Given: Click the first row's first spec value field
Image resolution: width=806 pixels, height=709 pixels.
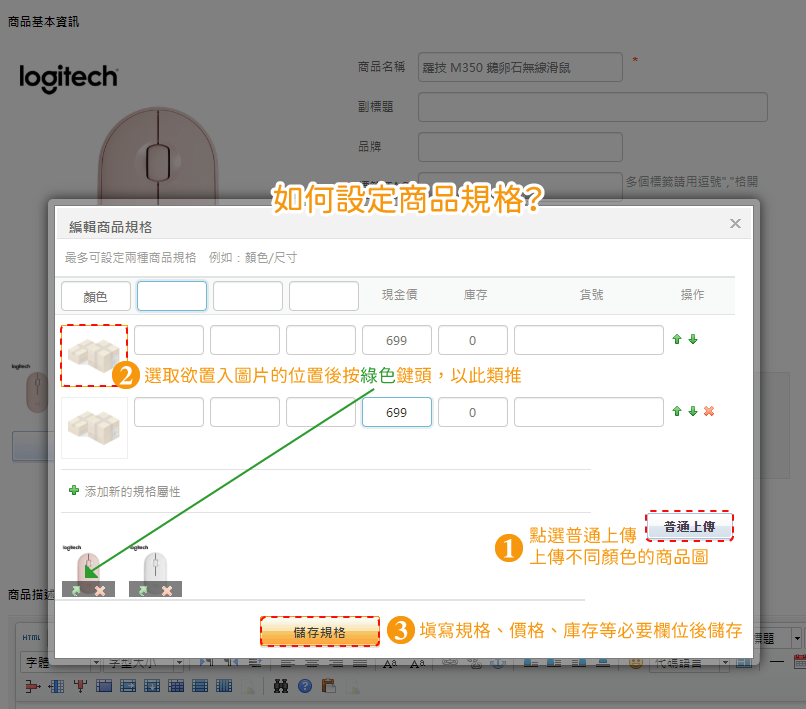Looking at the screenshot, I should coord(169,340).
